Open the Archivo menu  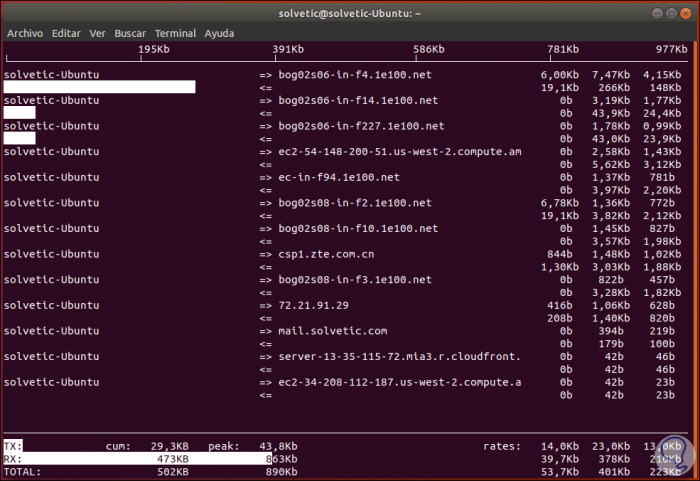(x=25, y=33)
